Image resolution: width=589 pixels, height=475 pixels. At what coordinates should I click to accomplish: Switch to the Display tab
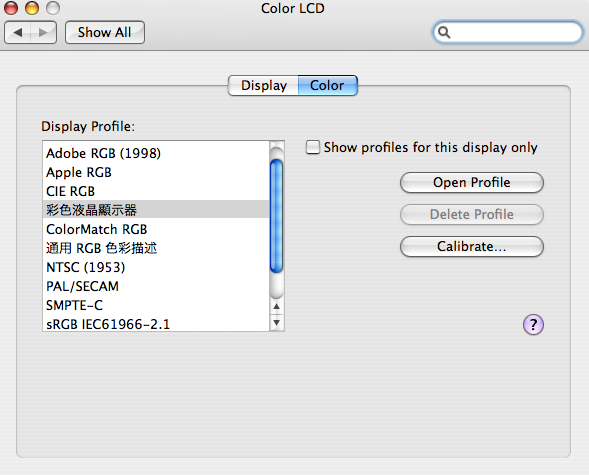coord(263,86)
